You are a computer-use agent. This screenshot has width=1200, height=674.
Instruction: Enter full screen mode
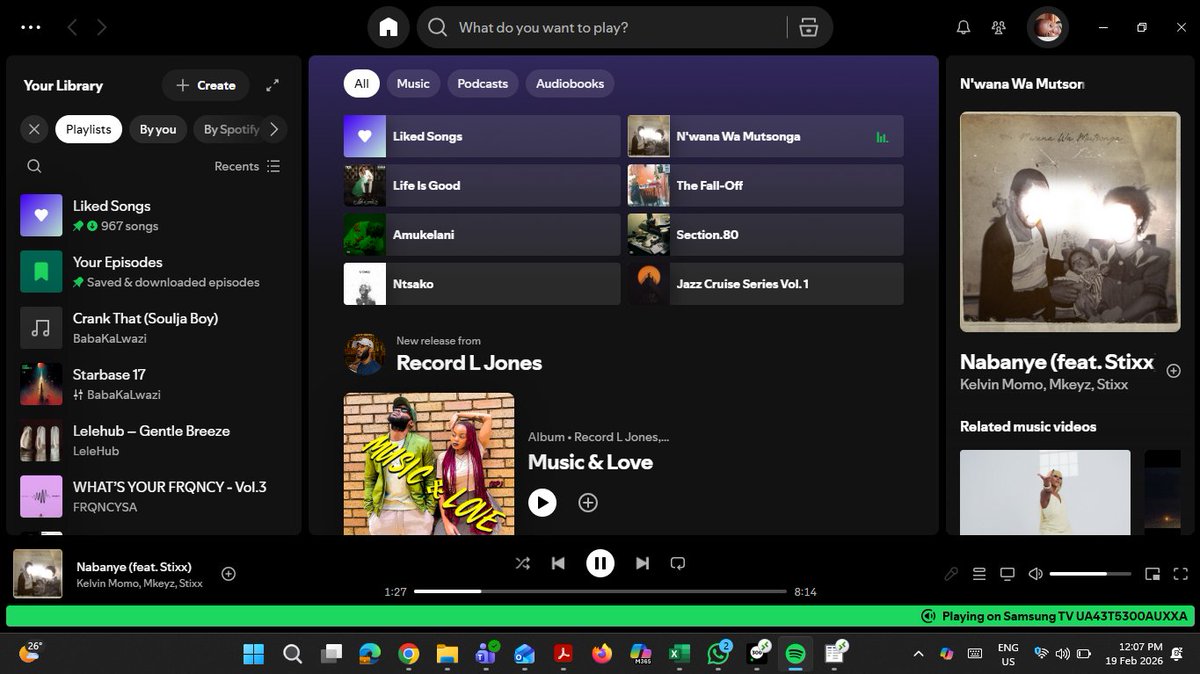[1181, 574]
